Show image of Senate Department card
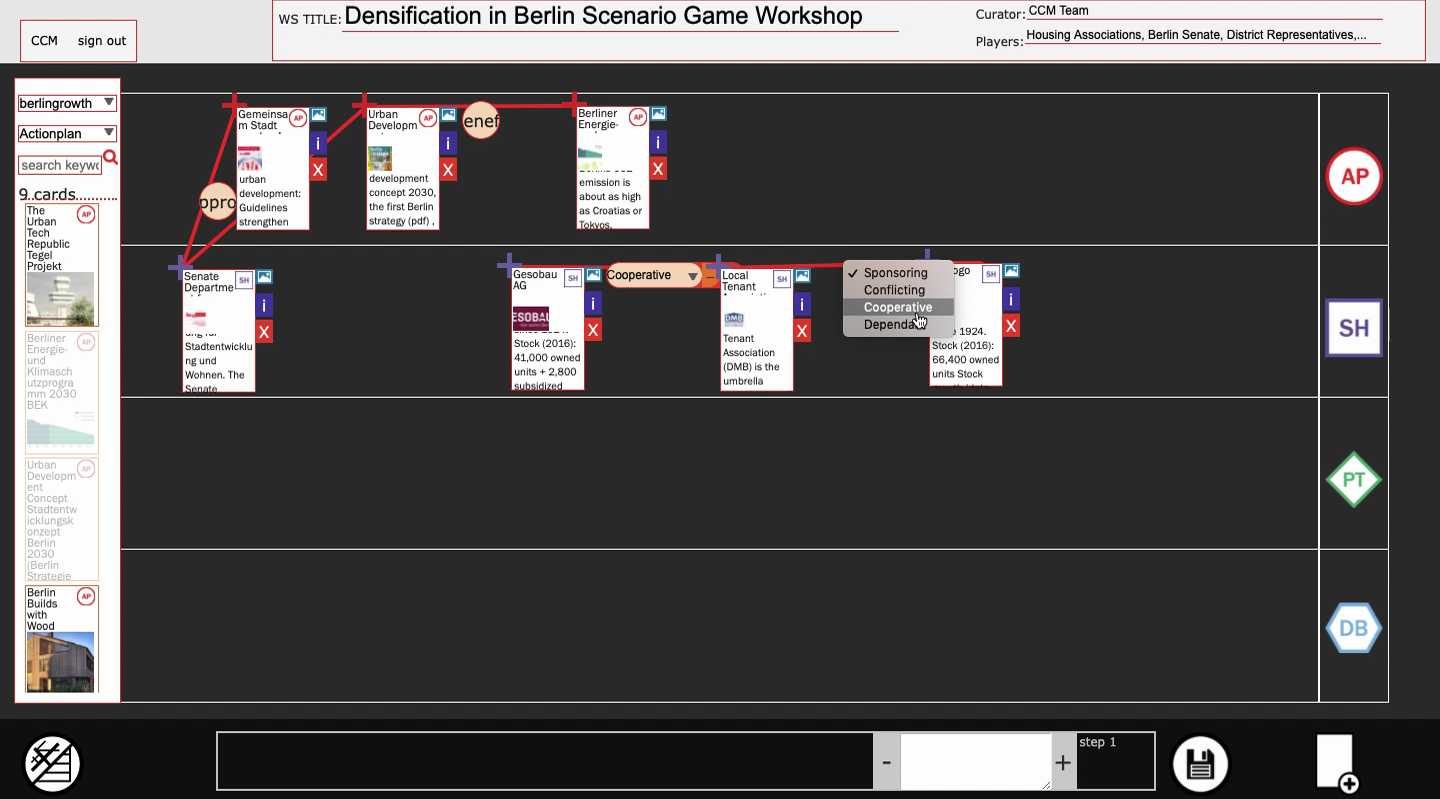The width and height of the screenshot is (1440, 799). tap(264, 277)
